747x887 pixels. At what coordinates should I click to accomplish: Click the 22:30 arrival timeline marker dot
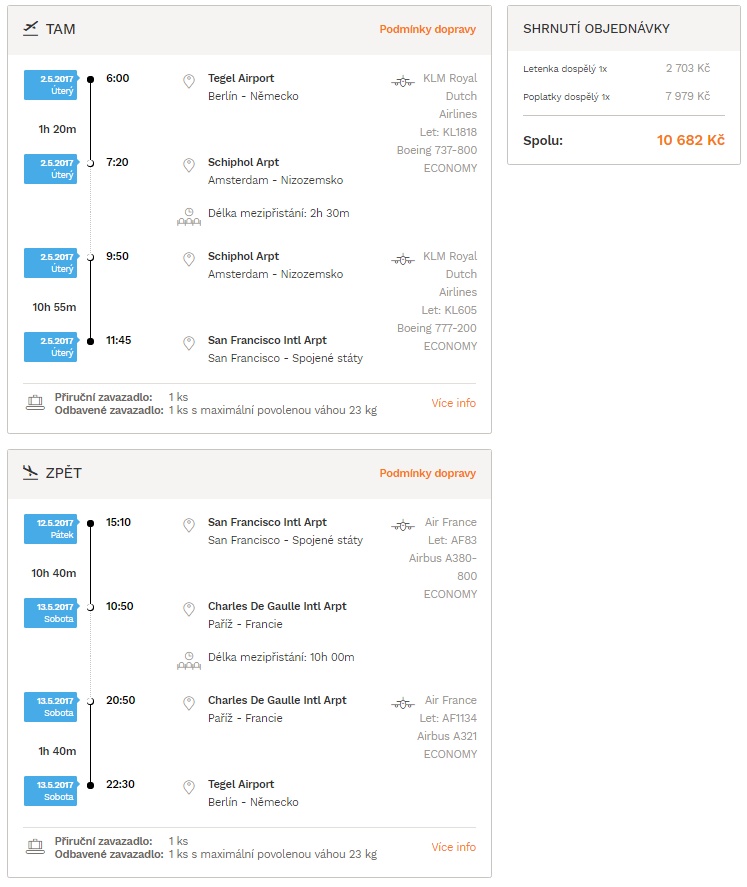coord(90,785)
